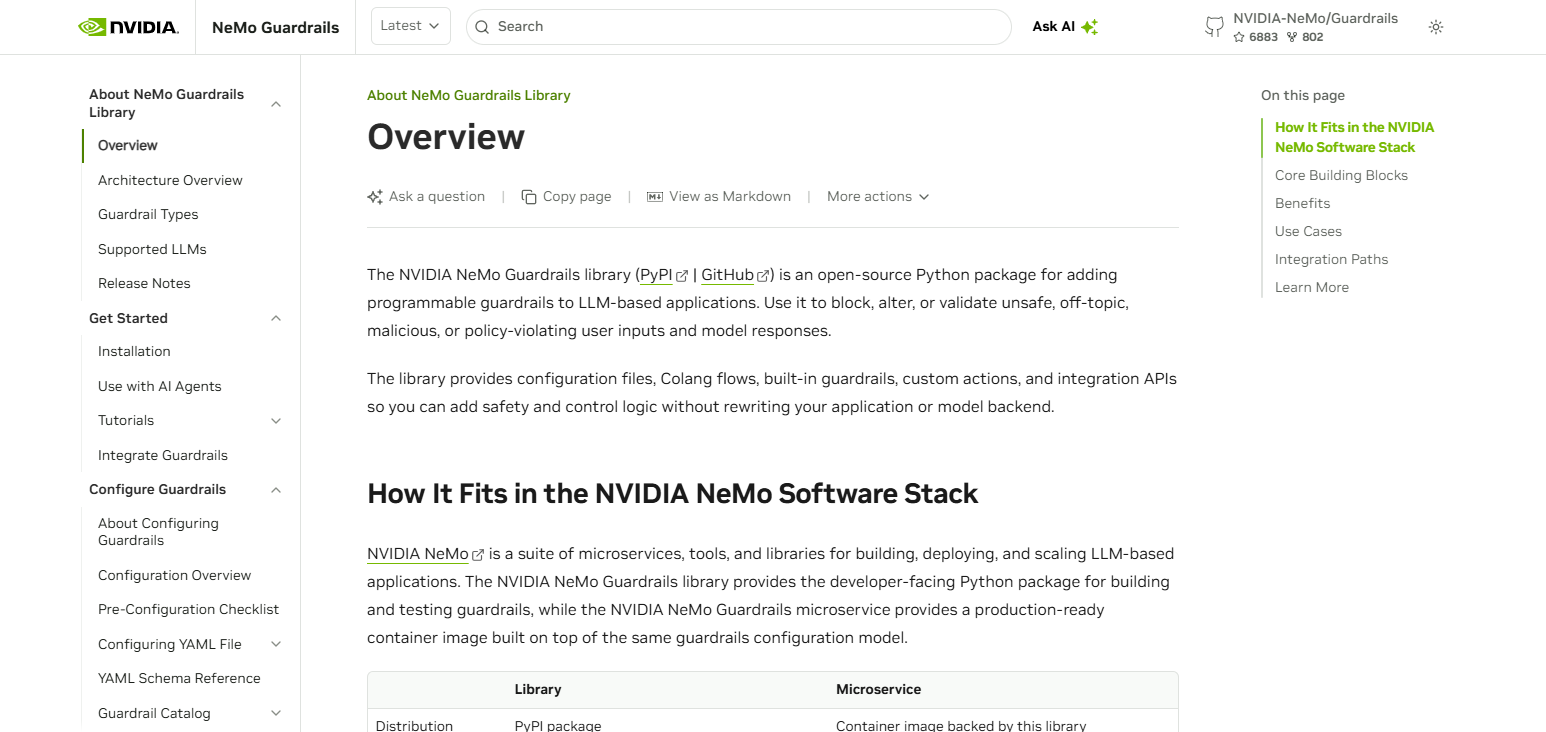
Task: Jump to Benefits section
Action: (1302, 204)
